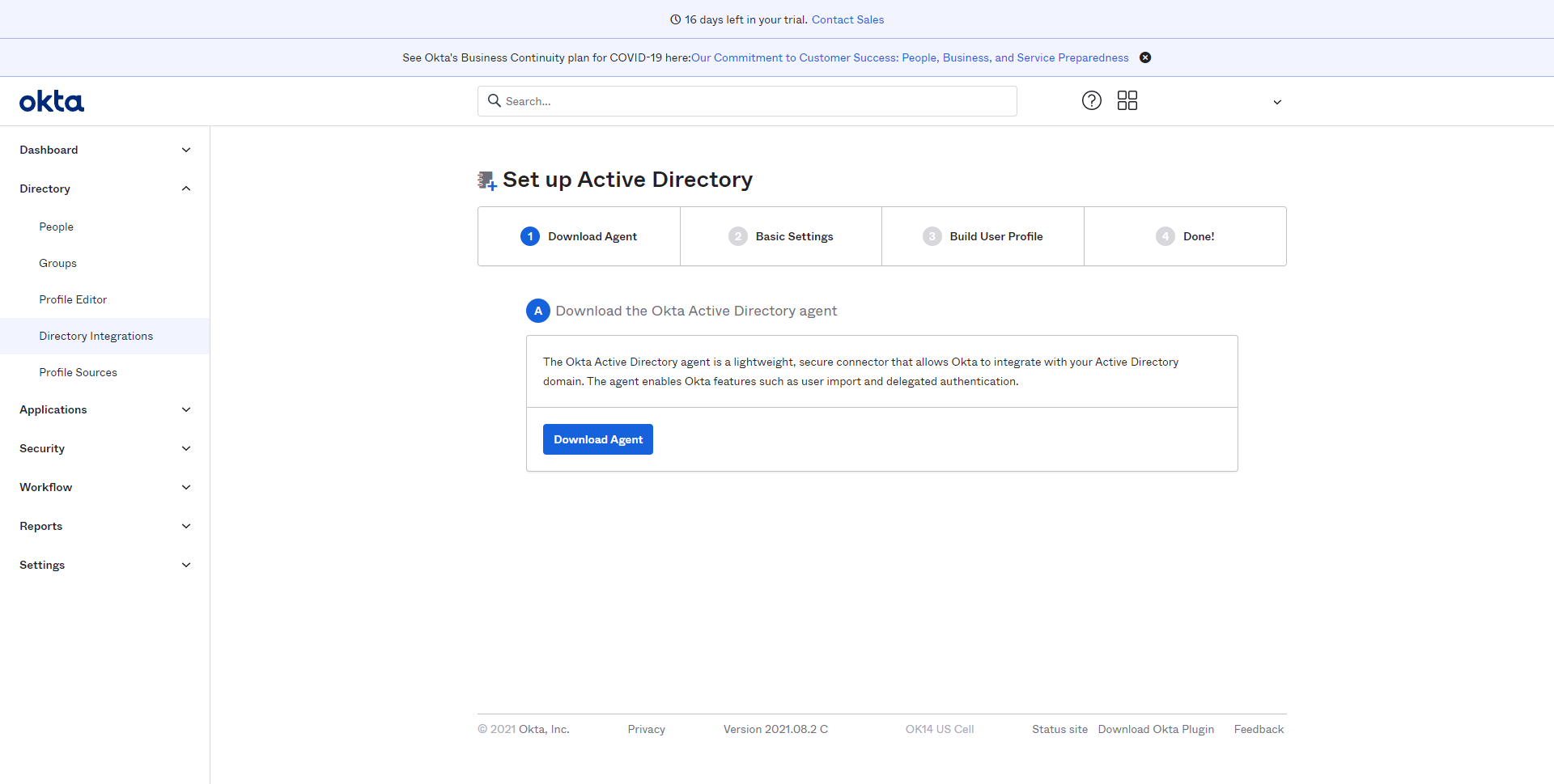Screen dimensions: 1554x784
Task: Click the Set up Active Directory heading
Action: pos(627,180)
